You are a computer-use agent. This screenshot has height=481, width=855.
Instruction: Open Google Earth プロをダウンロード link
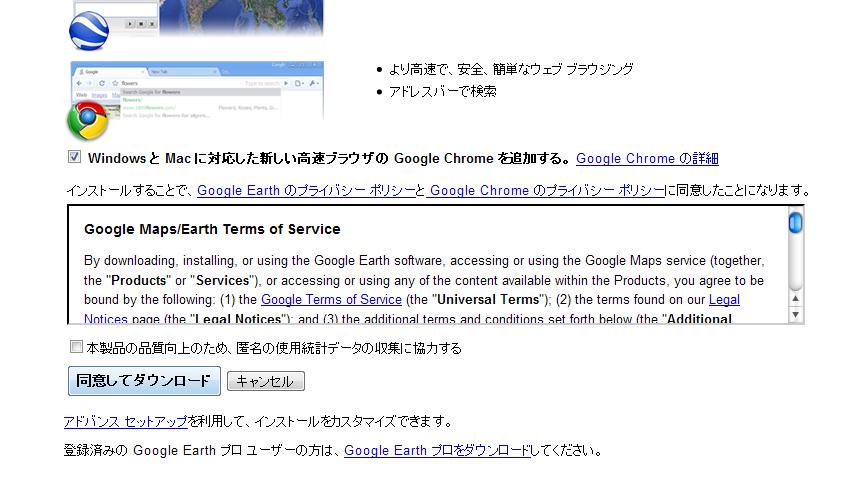click(x=437, y=450)
